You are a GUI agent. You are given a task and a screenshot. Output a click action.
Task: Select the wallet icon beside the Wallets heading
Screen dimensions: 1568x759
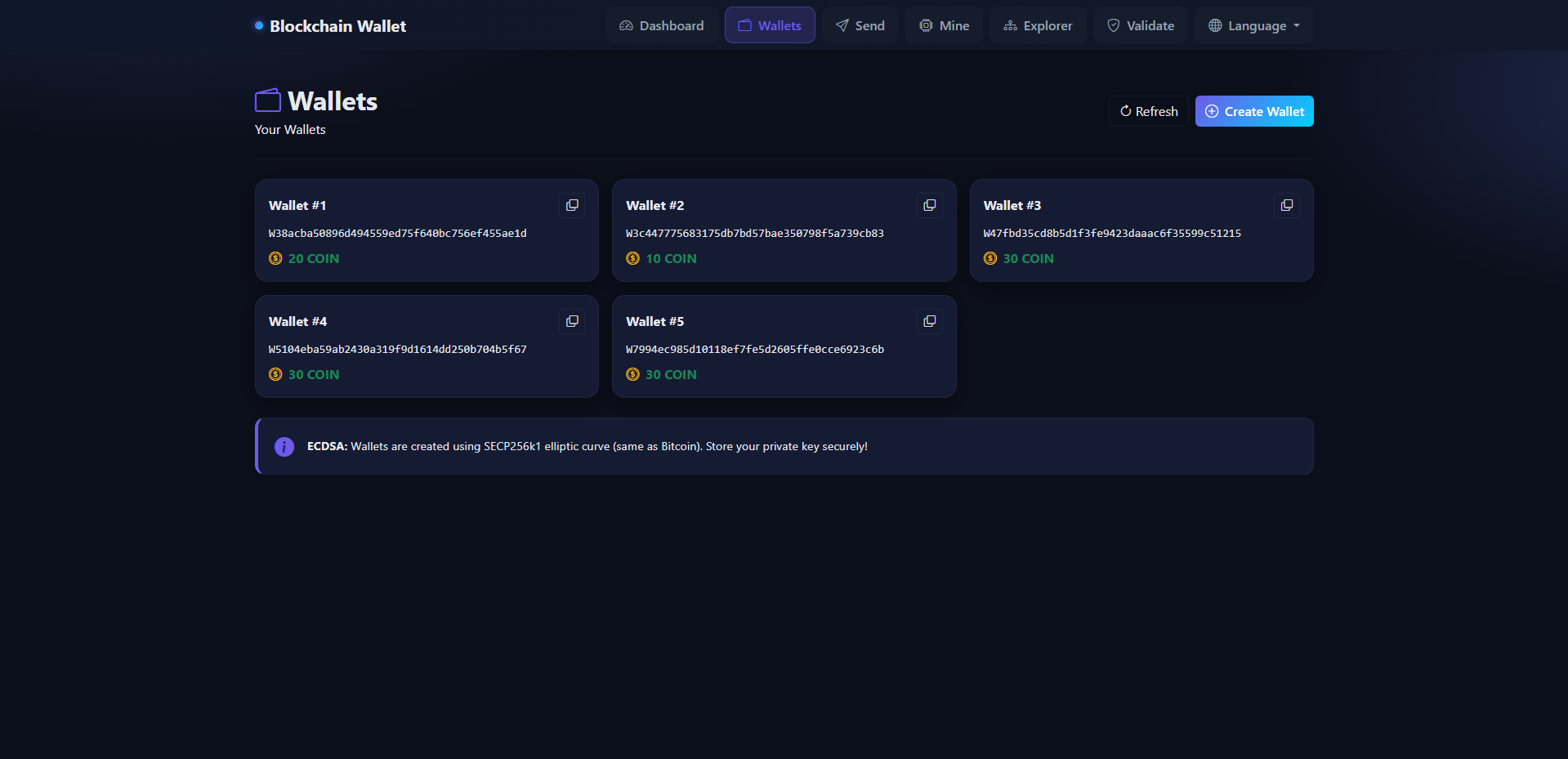267,100
